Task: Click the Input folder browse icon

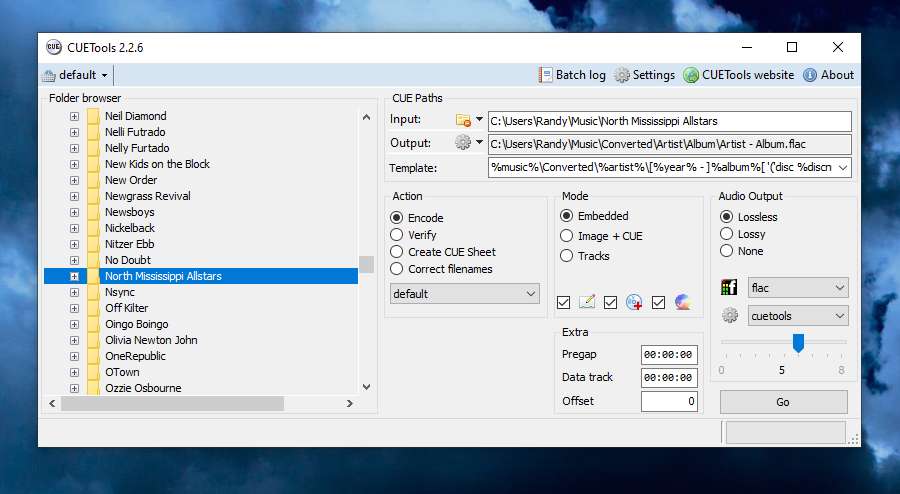Action: point(463,120)
